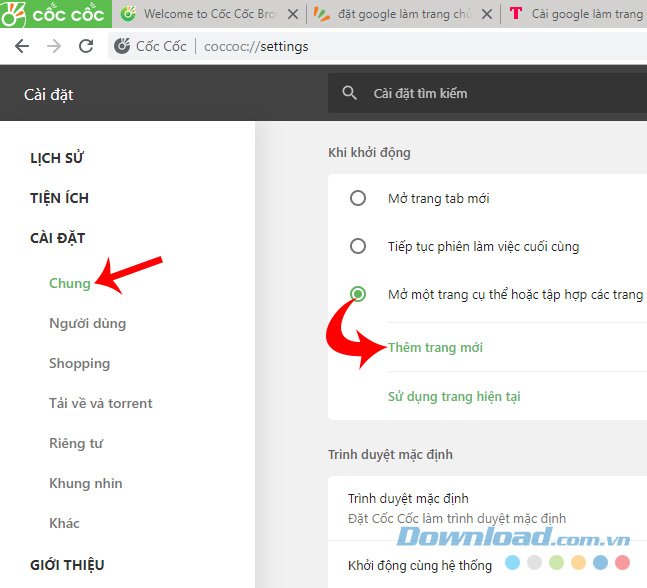Close the 'đặt google làm trang chủ' tab

pyautogui.click(x=487, y=14)
